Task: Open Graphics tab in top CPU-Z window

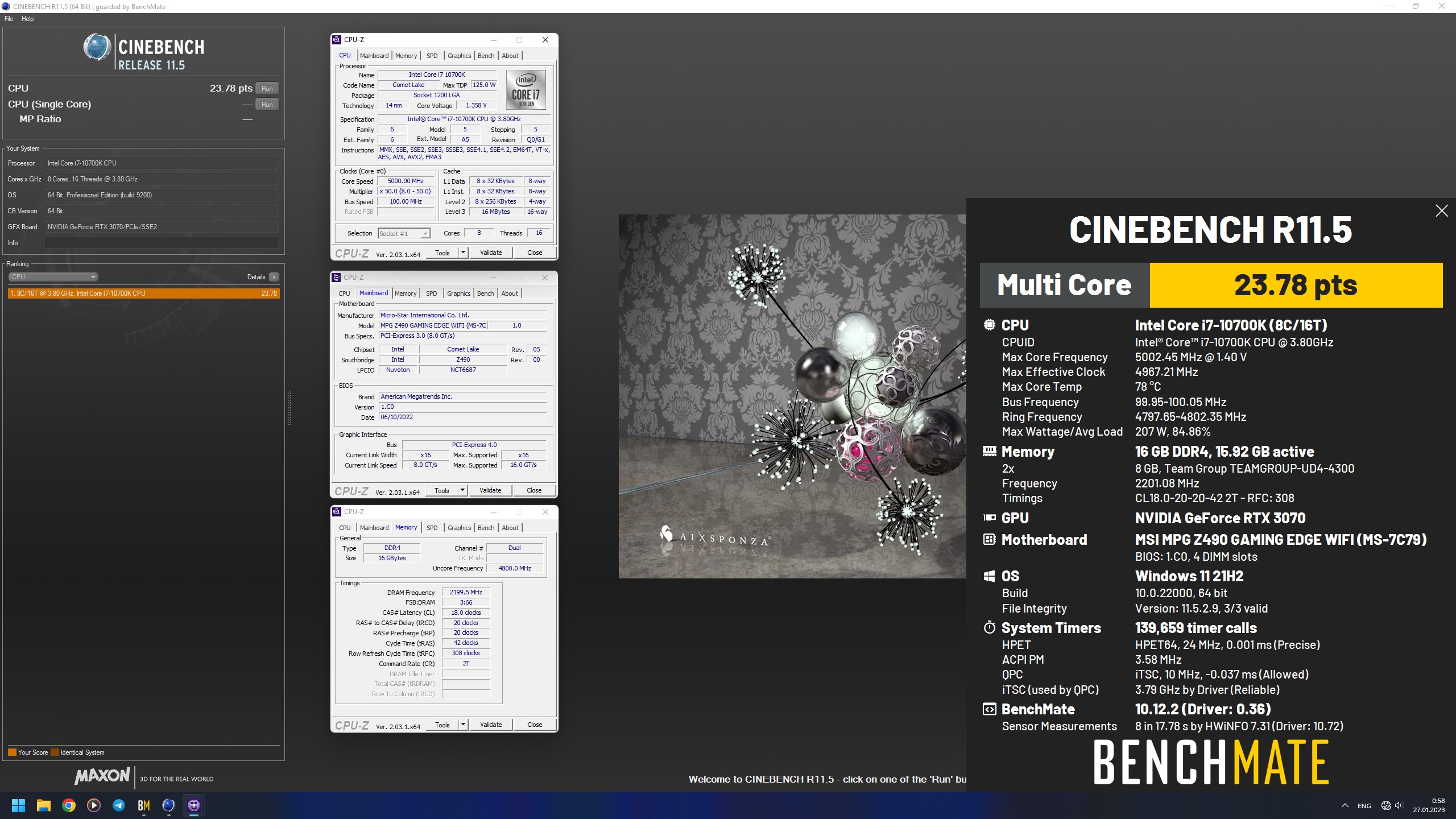Action: pyautogui.click(x=459, y=56)
